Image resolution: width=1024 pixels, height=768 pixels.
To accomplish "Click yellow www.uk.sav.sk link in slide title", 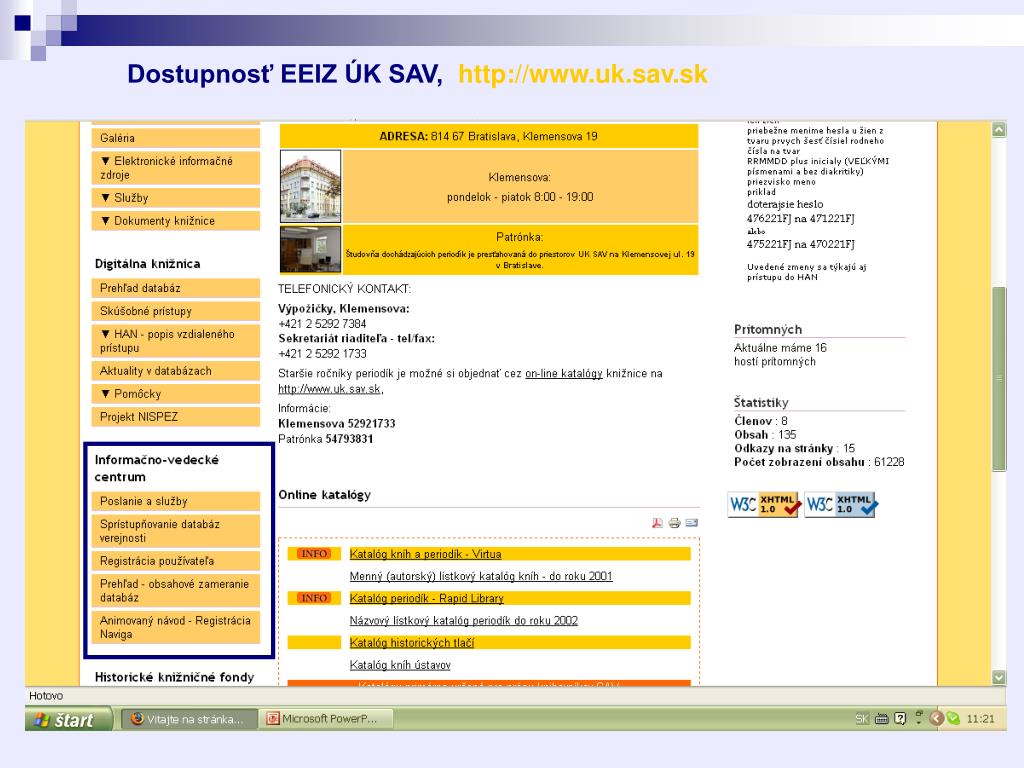I will [583, 74].
